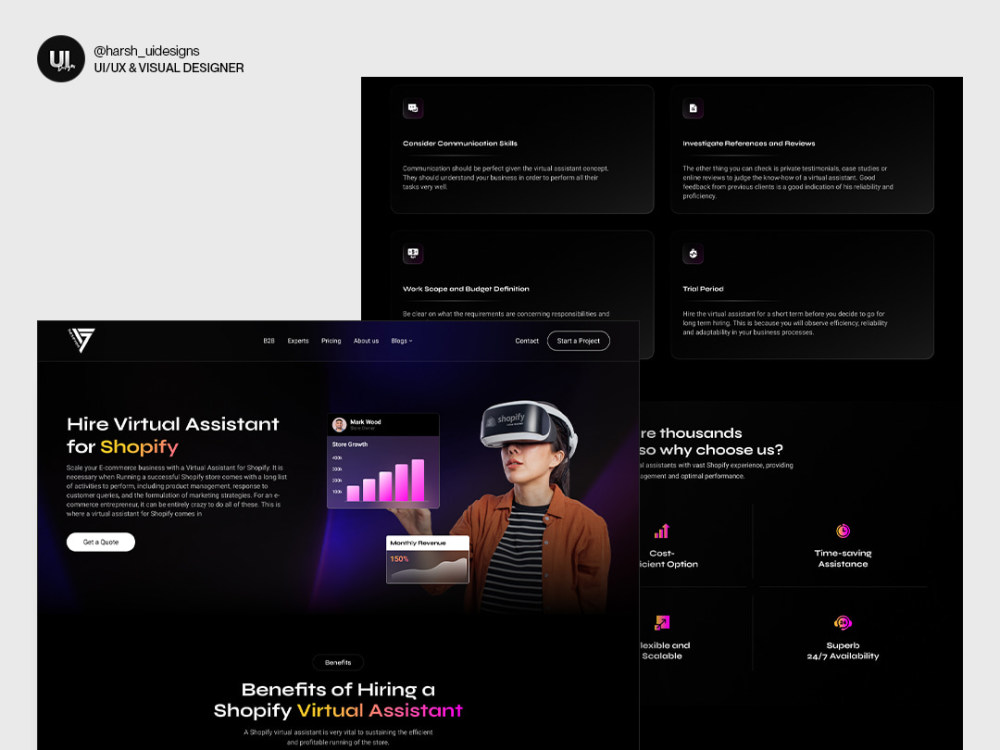Viewport: 1000px width, 750px height.
Task: Click the Flexible and Scalable arrow icon
Action: tap(662, 622)
